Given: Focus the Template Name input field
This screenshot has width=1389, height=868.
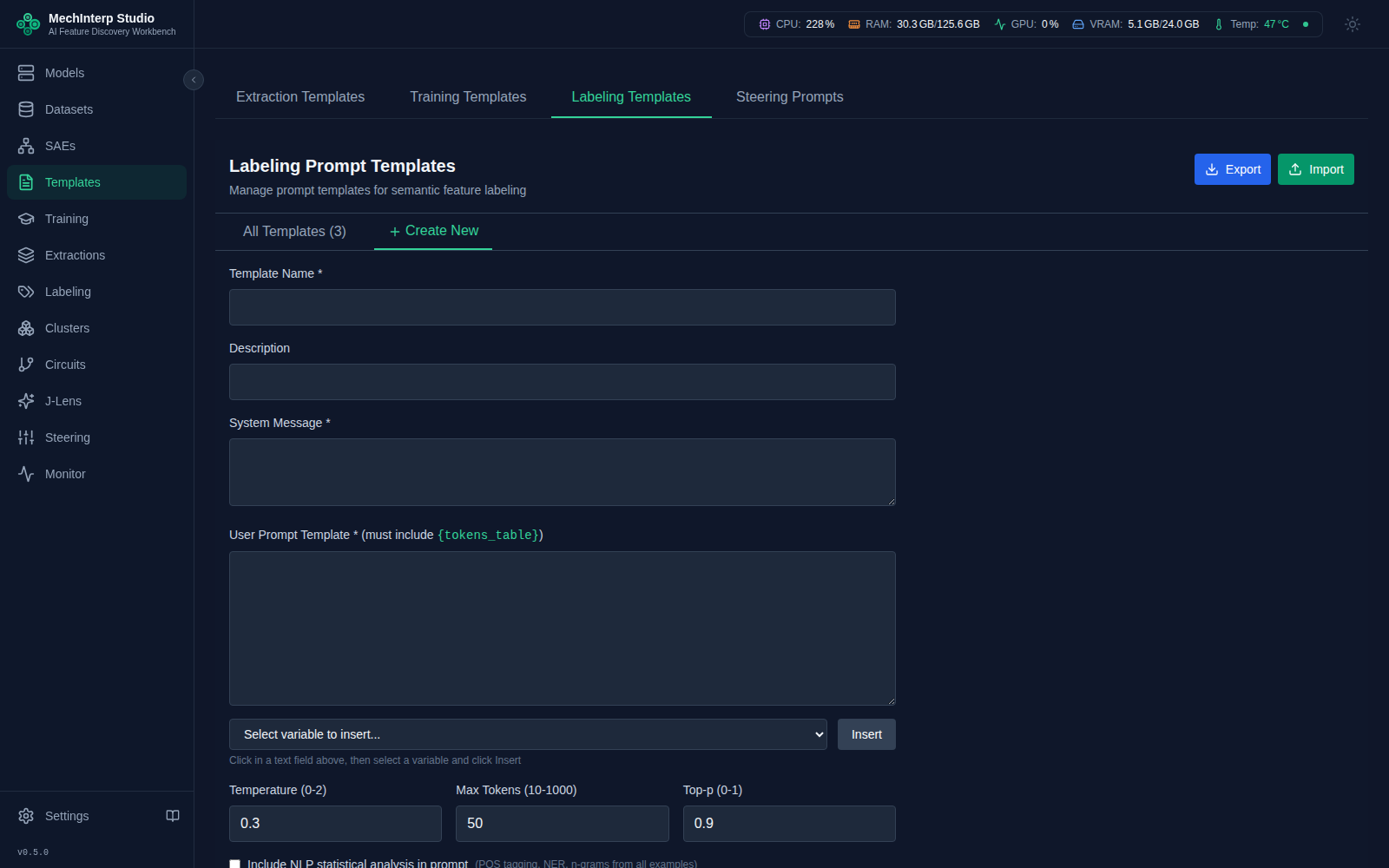Looking at the screenshot, I should coord(563,307).
